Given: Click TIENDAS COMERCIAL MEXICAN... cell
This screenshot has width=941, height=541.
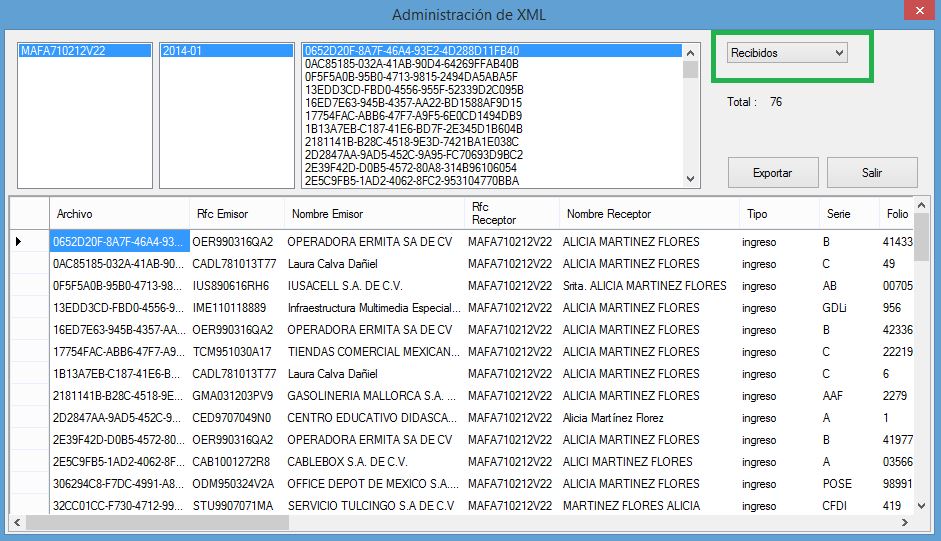Looking at the screenshot, I should coord(374,352).
